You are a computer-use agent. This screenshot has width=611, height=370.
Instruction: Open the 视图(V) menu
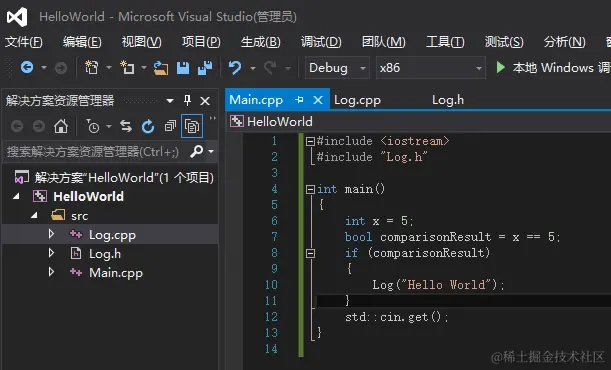pyautogui.click(x=142, y=42)
